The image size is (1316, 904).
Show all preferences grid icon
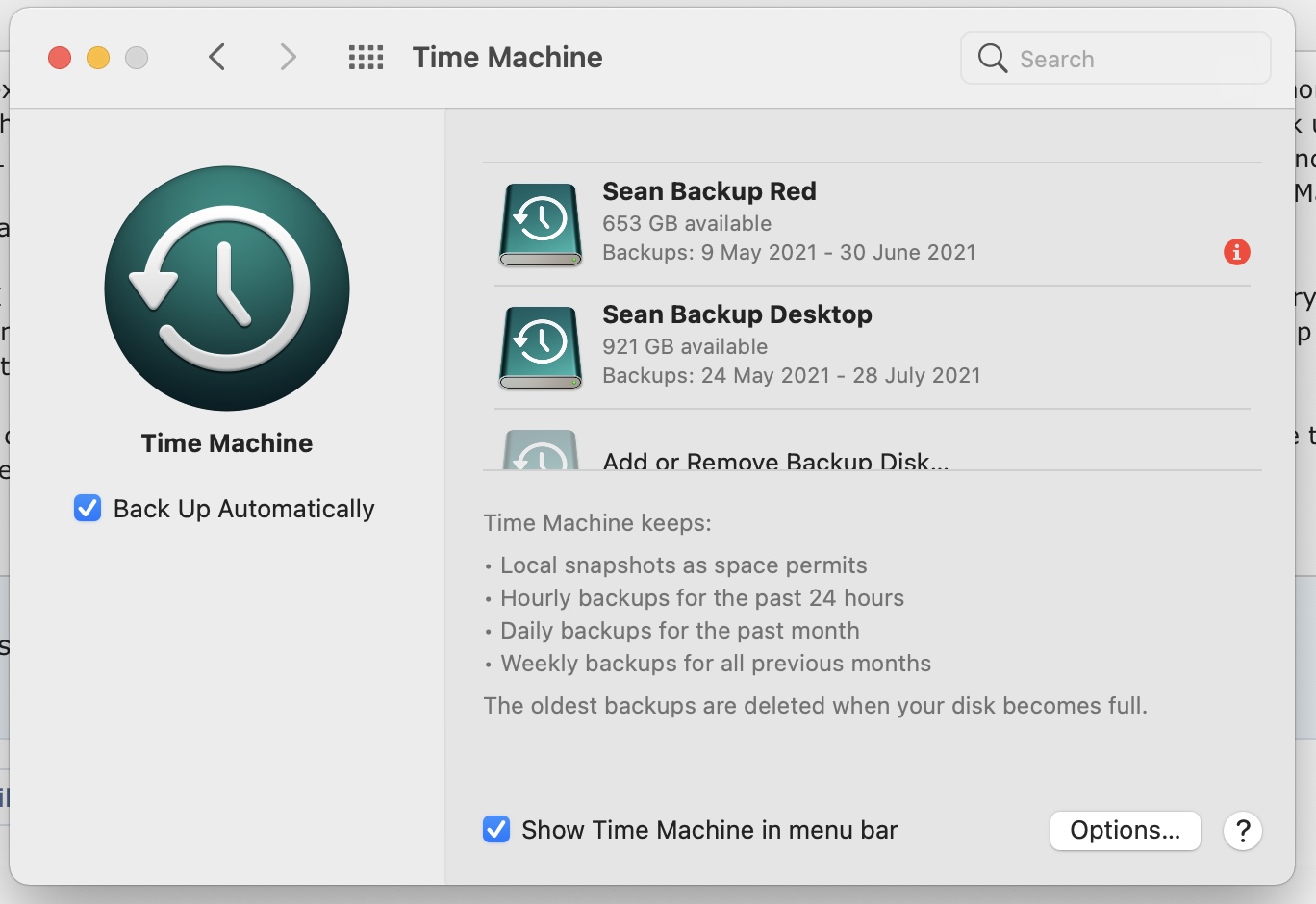[366, 58]
